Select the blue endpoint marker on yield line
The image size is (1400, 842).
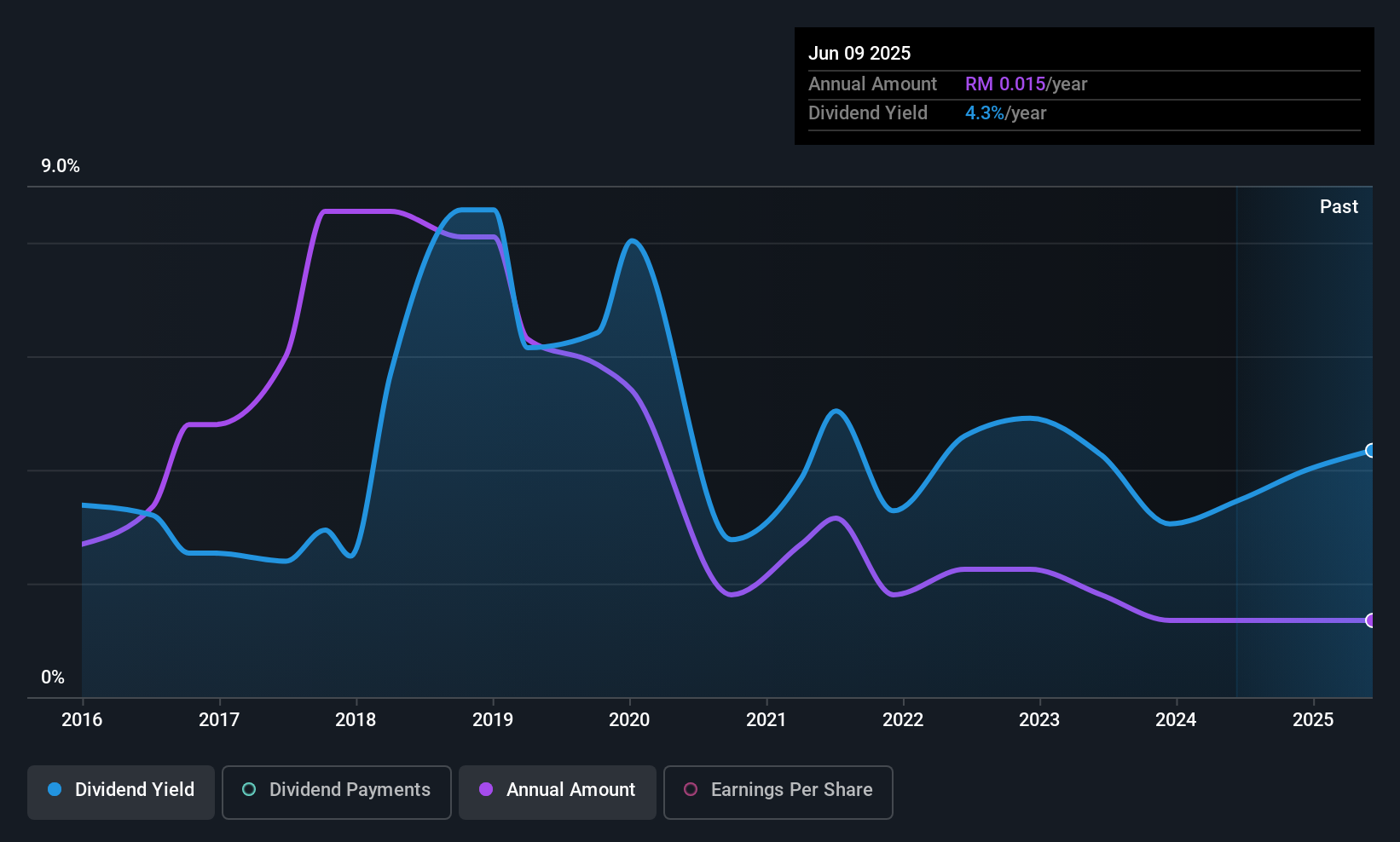coord(1370,450)
